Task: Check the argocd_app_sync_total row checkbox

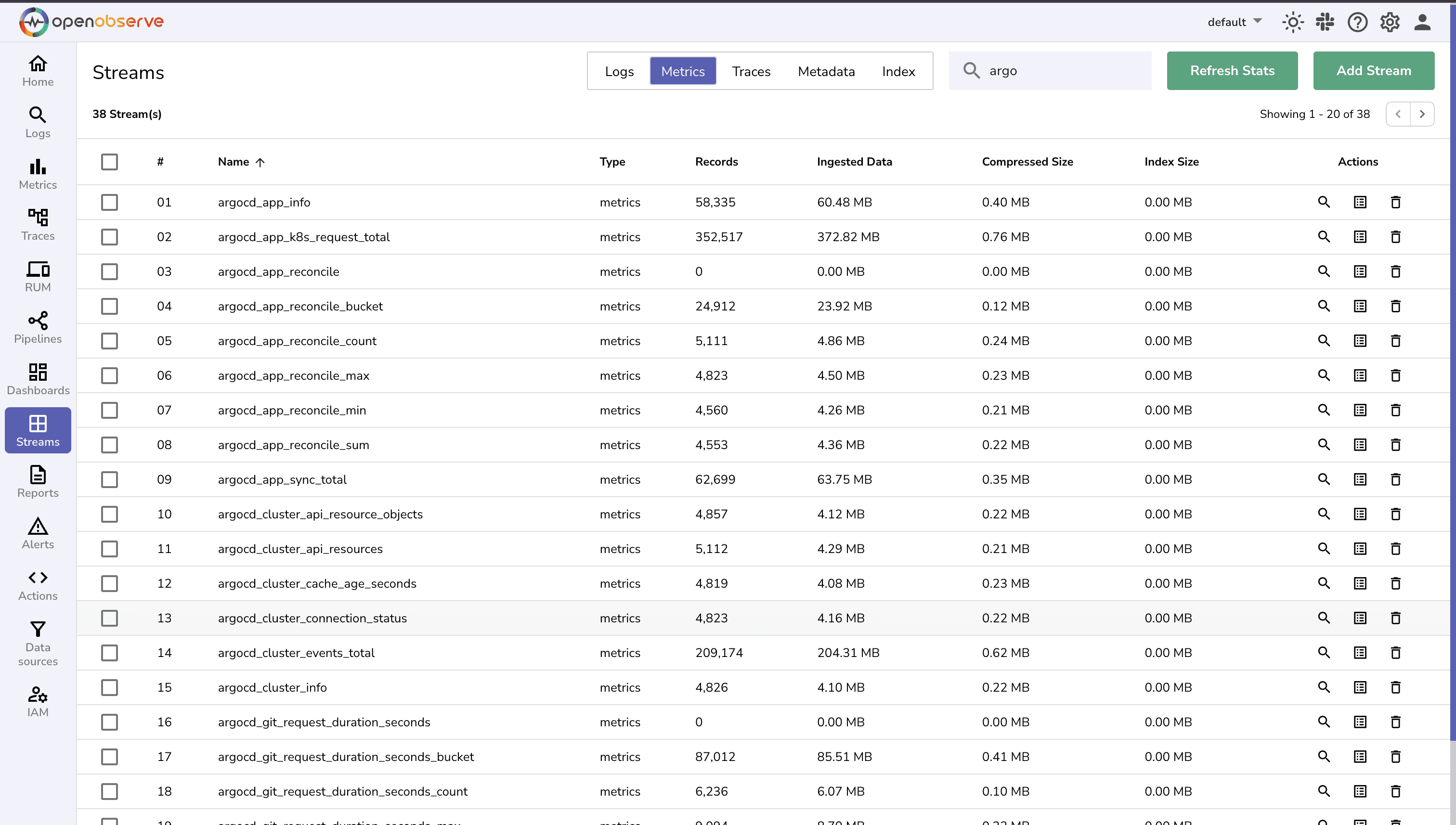Action: [109, 479]
